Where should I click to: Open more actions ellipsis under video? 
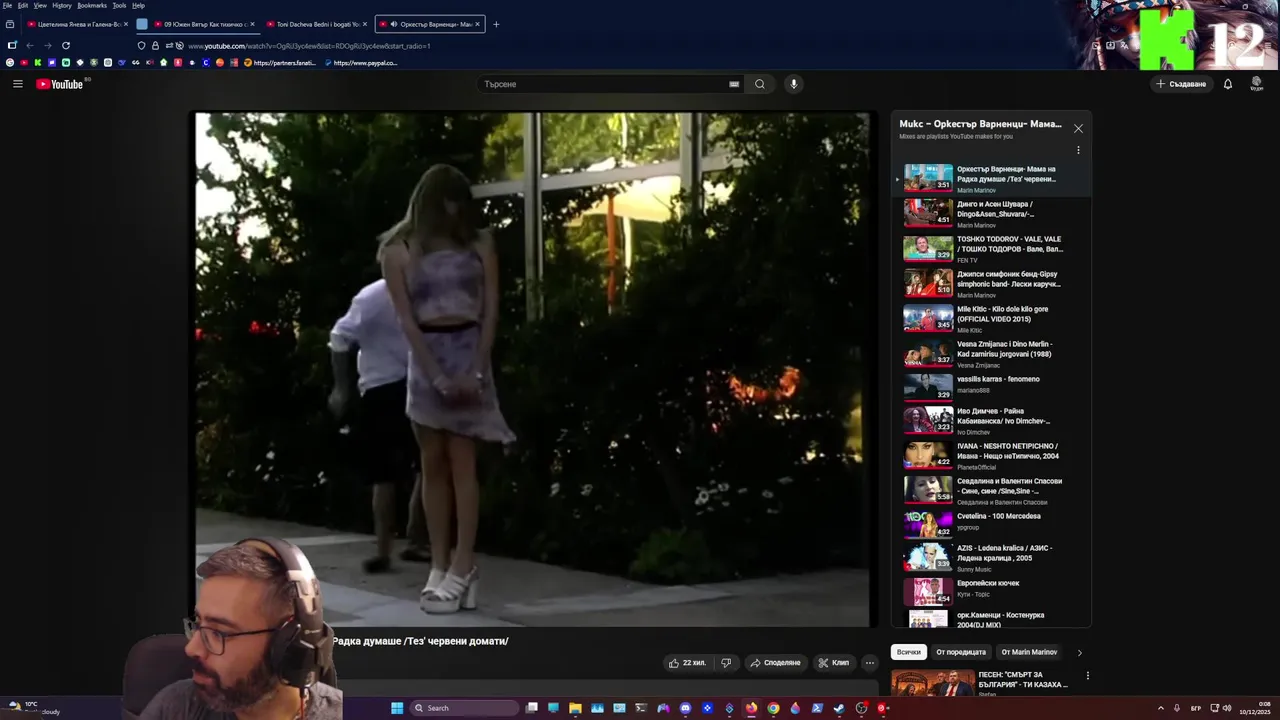tap(870, 662)
